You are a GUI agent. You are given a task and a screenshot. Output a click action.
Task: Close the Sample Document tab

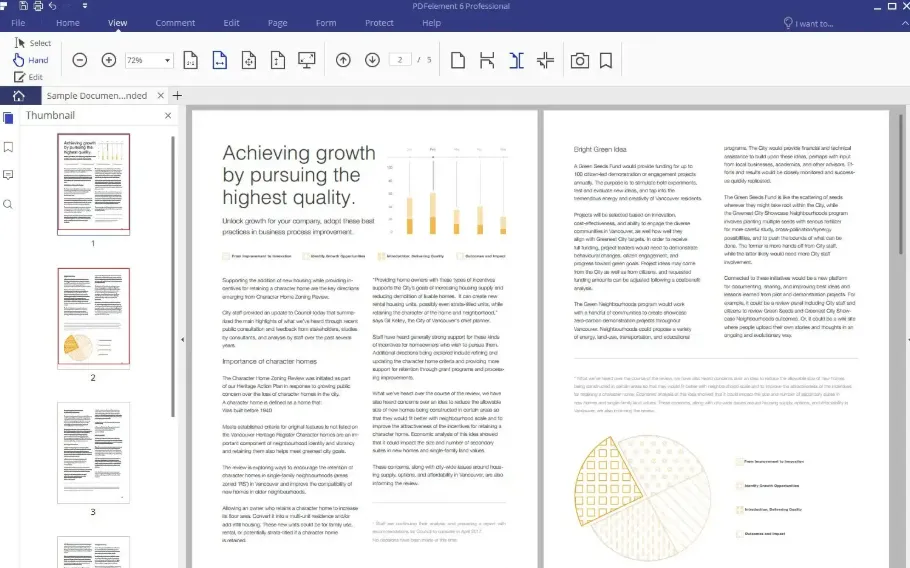point(161,95)
